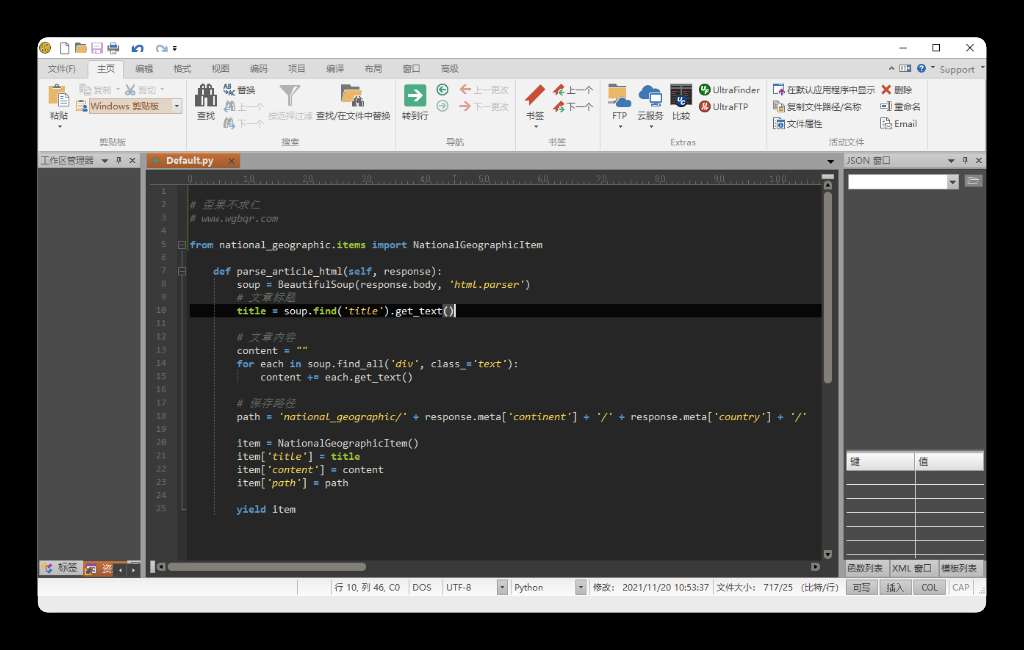
Task: Print the document with printer icon
Action: [x=114, y=48]
